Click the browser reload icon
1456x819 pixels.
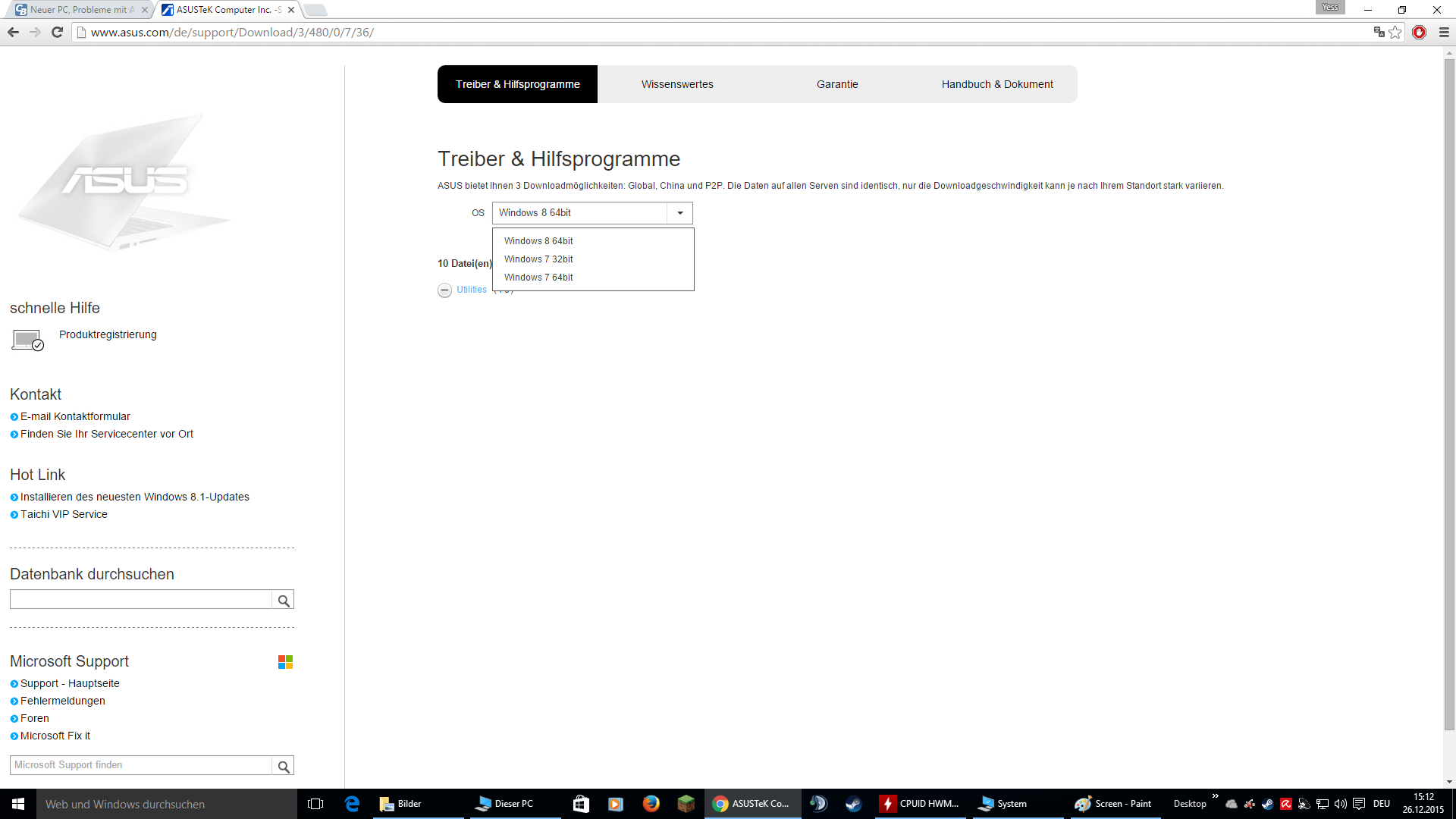point(57,32)
